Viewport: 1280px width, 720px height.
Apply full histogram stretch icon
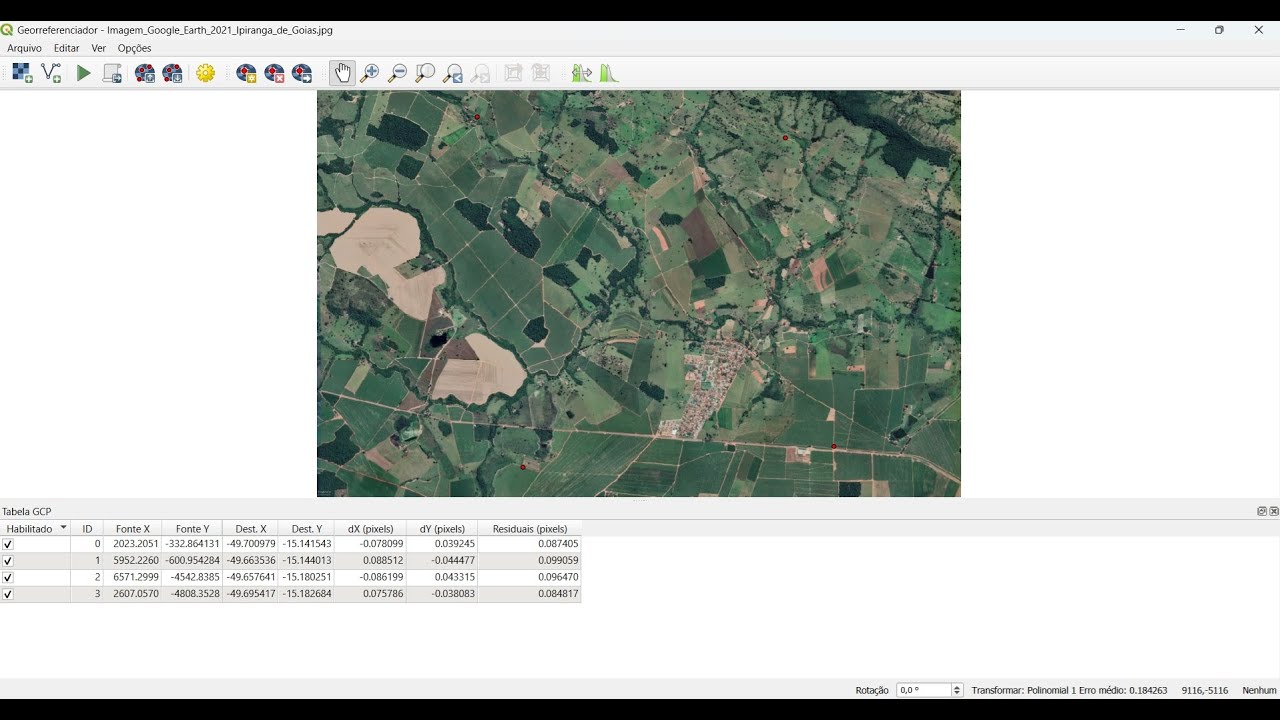[x=581, y=73]
